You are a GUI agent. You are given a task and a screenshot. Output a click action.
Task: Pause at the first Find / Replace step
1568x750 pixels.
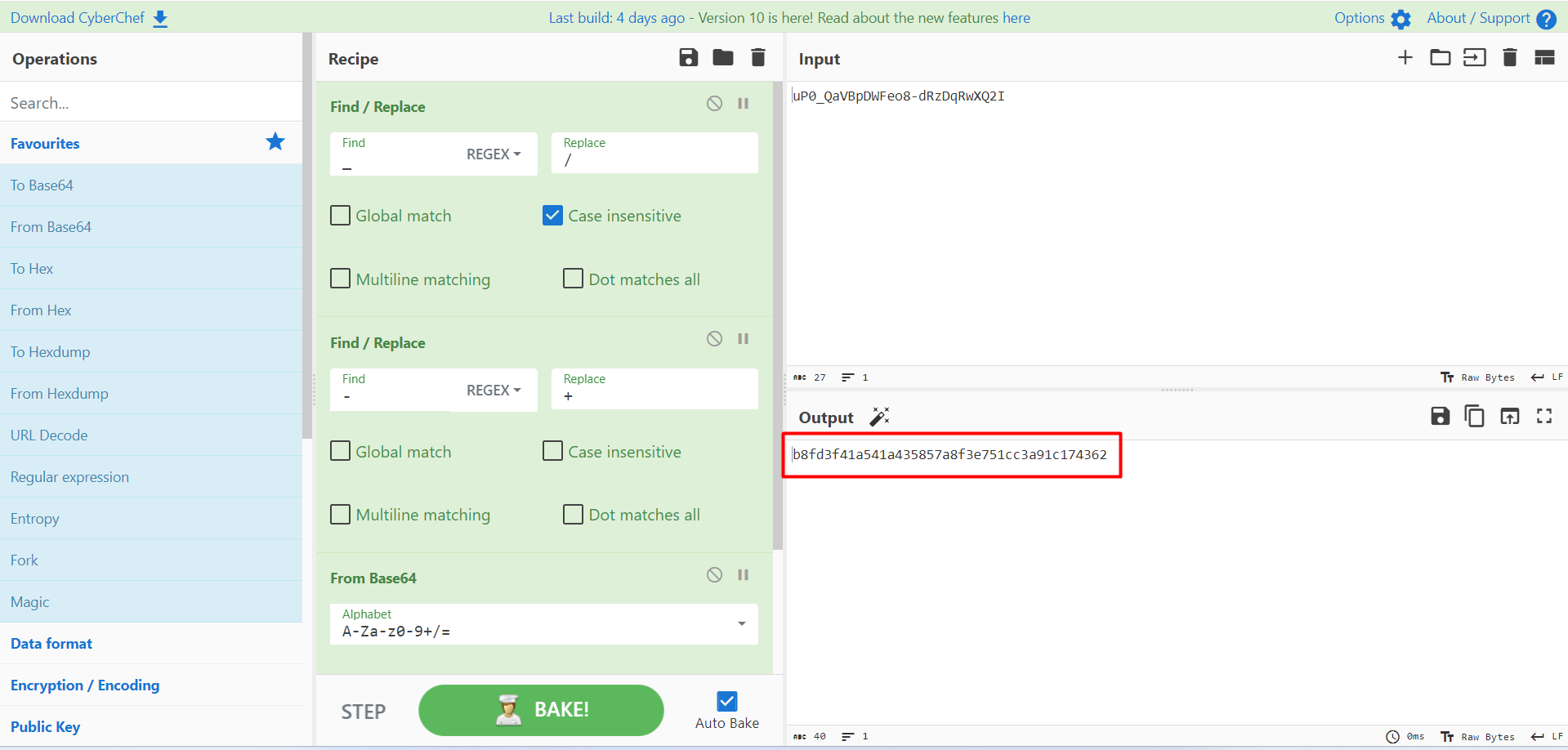pos(743,104)
